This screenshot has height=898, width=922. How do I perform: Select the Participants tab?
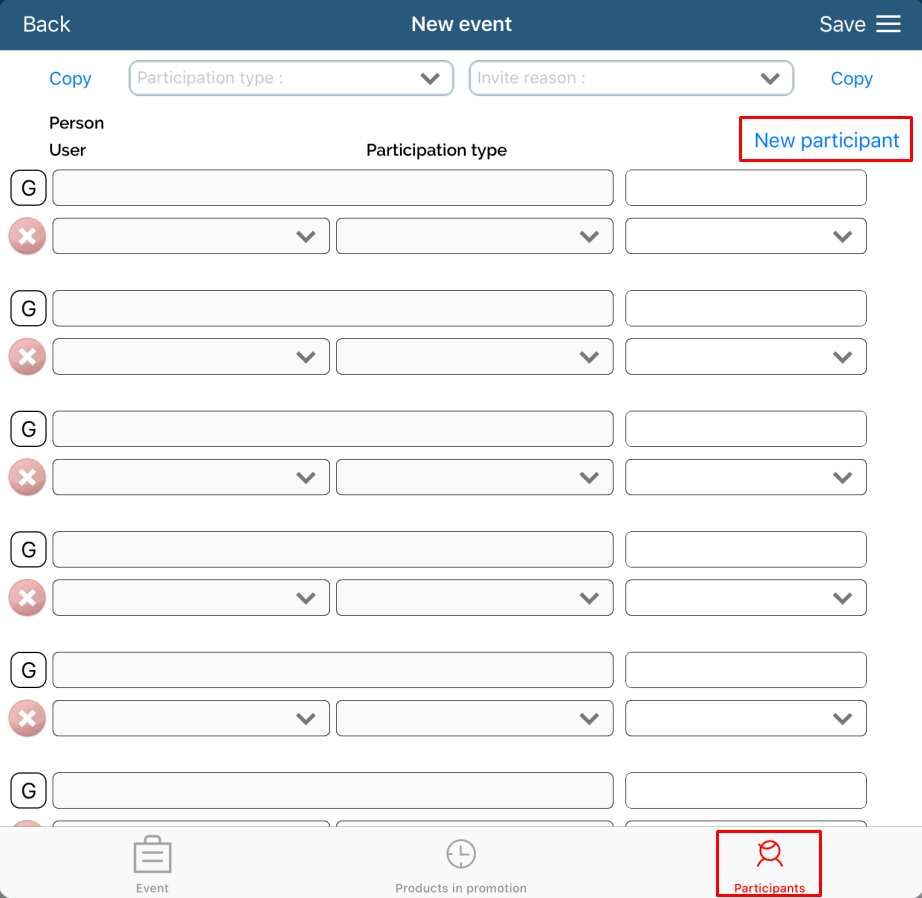(x=769, y=864)
